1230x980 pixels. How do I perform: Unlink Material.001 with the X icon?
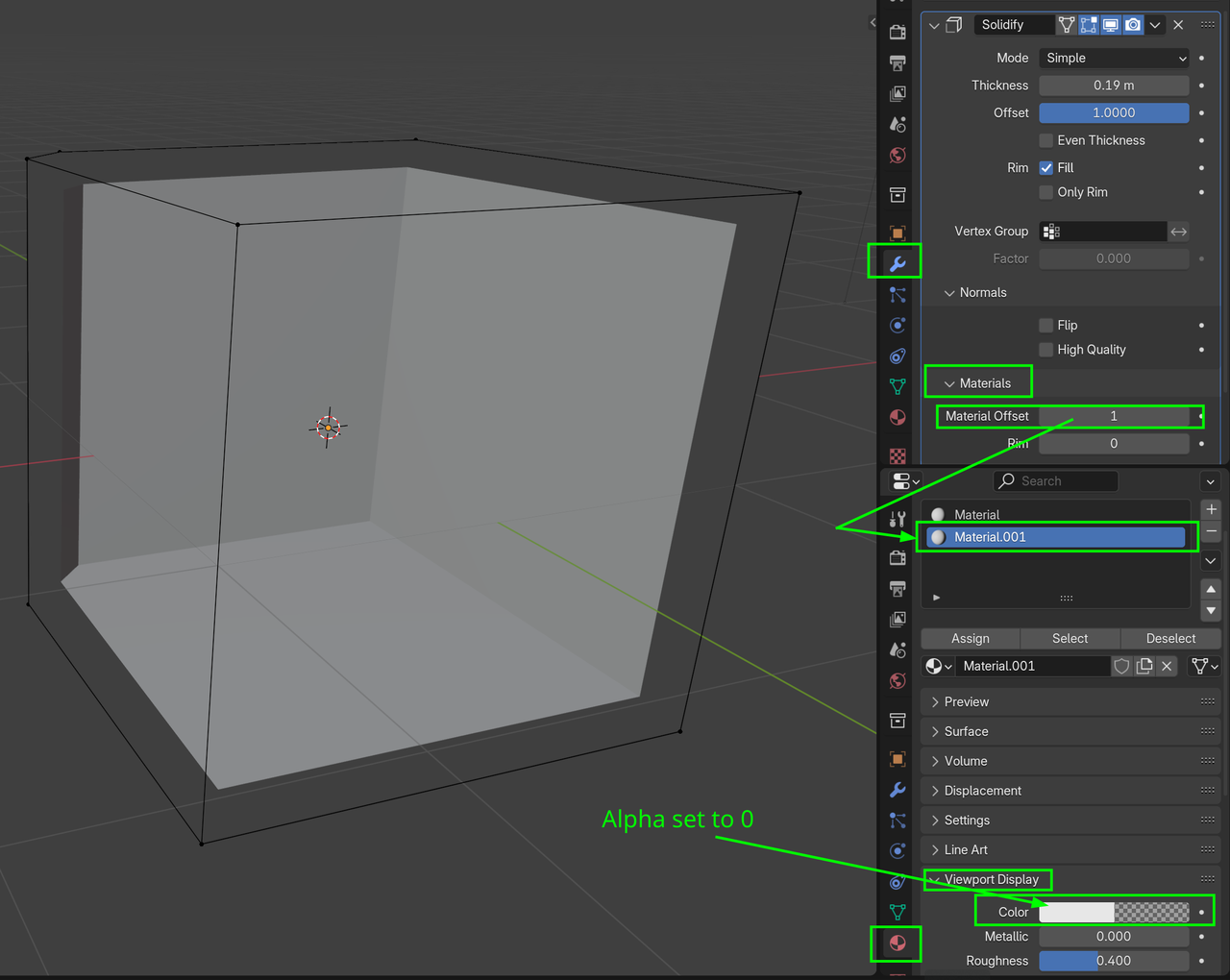coord(1167,666)
